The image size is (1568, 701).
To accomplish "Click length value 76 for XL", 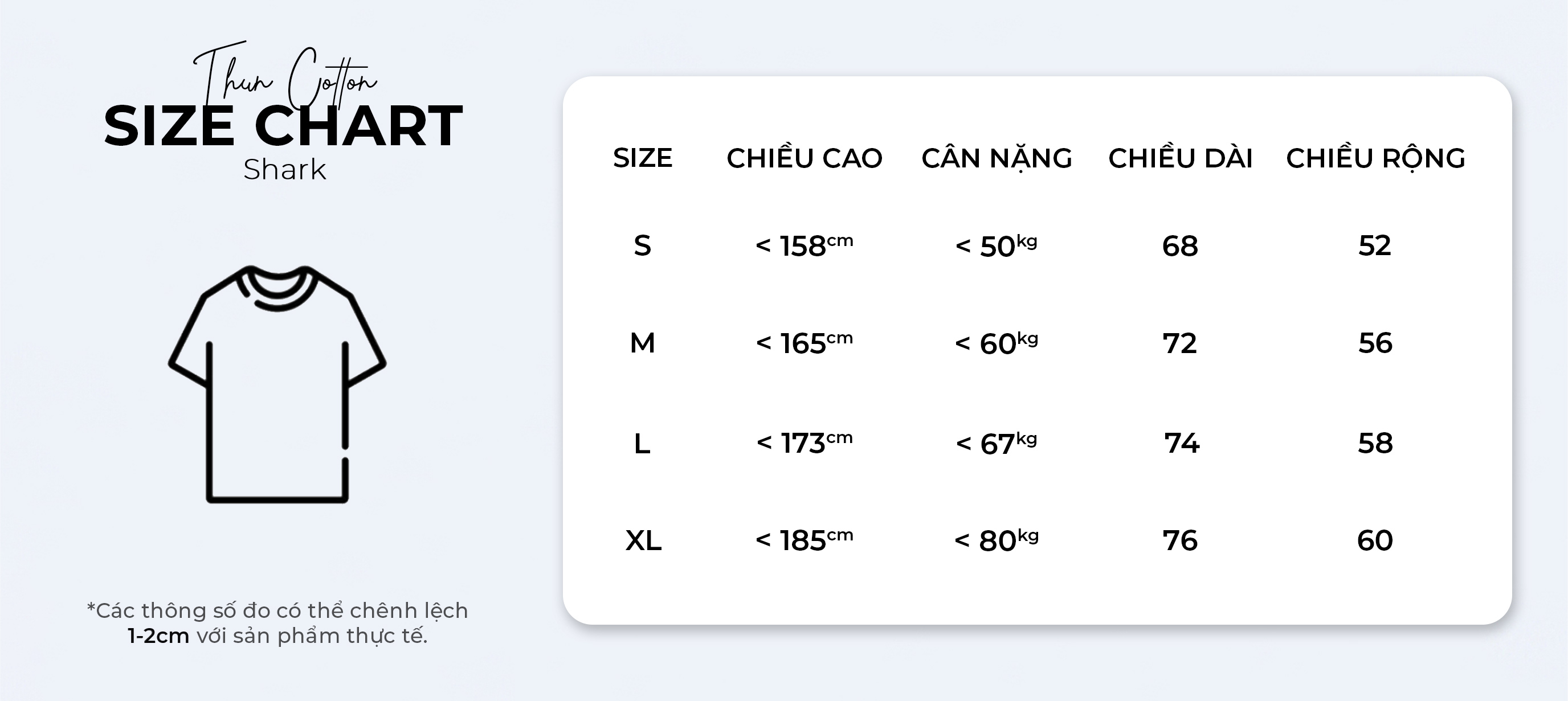I will click(x=1180, y=540).
